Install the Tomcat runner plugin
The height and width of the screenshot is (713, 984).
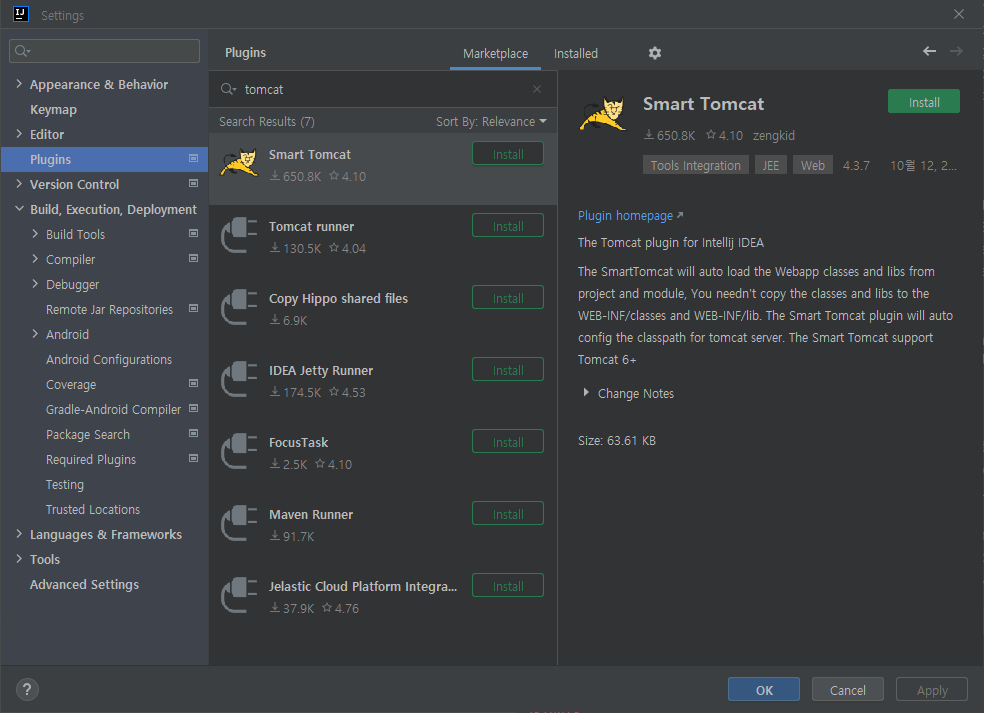pos(508,226)
